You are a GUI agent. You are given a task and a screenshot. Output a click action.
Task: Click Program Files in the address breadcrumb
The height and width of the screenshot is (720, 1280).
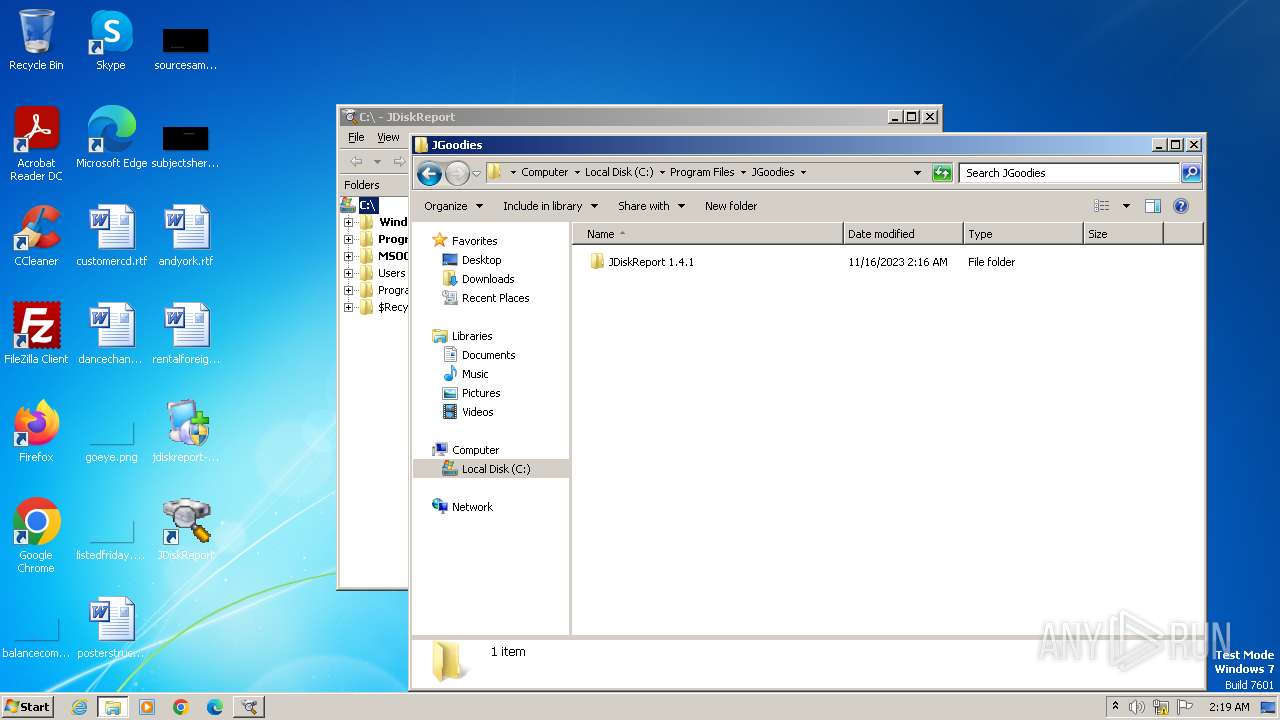coord(702,172)
